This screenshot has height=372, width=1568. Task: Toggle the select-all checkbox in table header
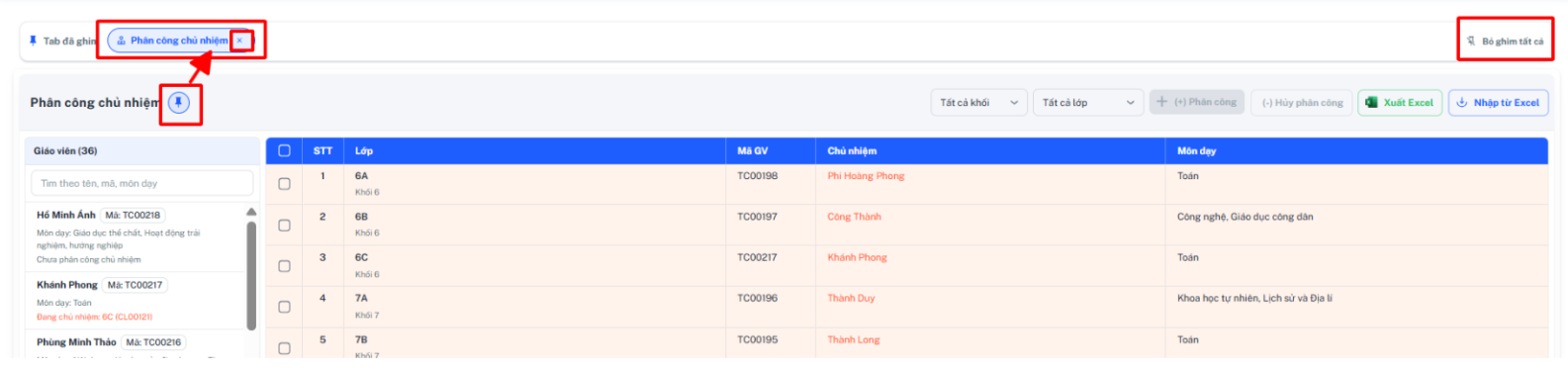pos(284,151)
